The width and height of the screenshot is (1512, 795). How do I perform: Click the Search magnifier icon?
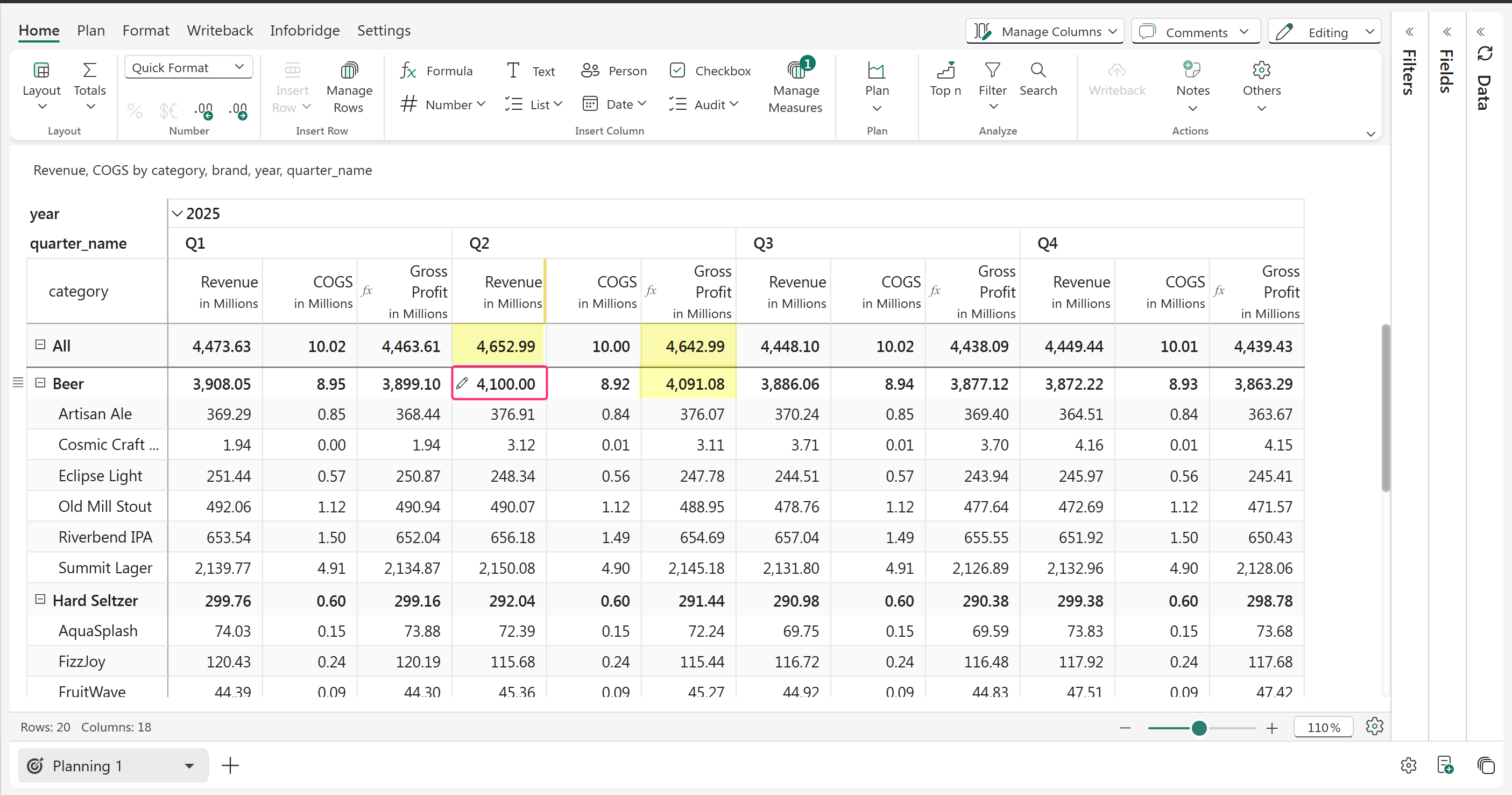(1038, 71)
